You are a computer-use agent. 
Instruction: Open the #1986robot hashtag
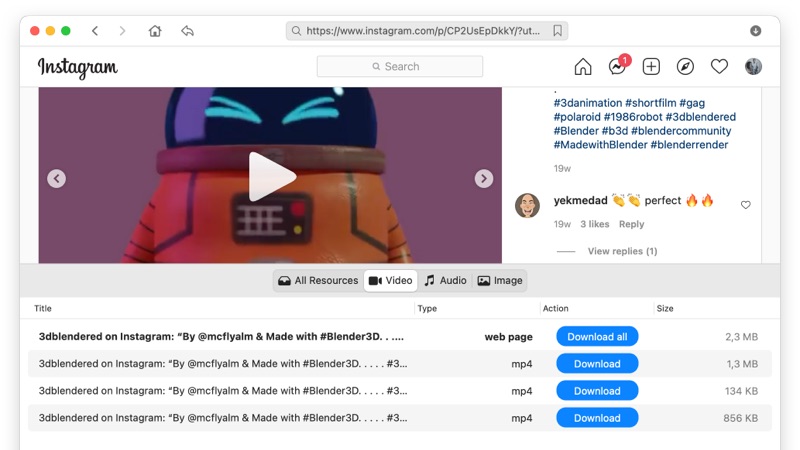pos(633,117)
